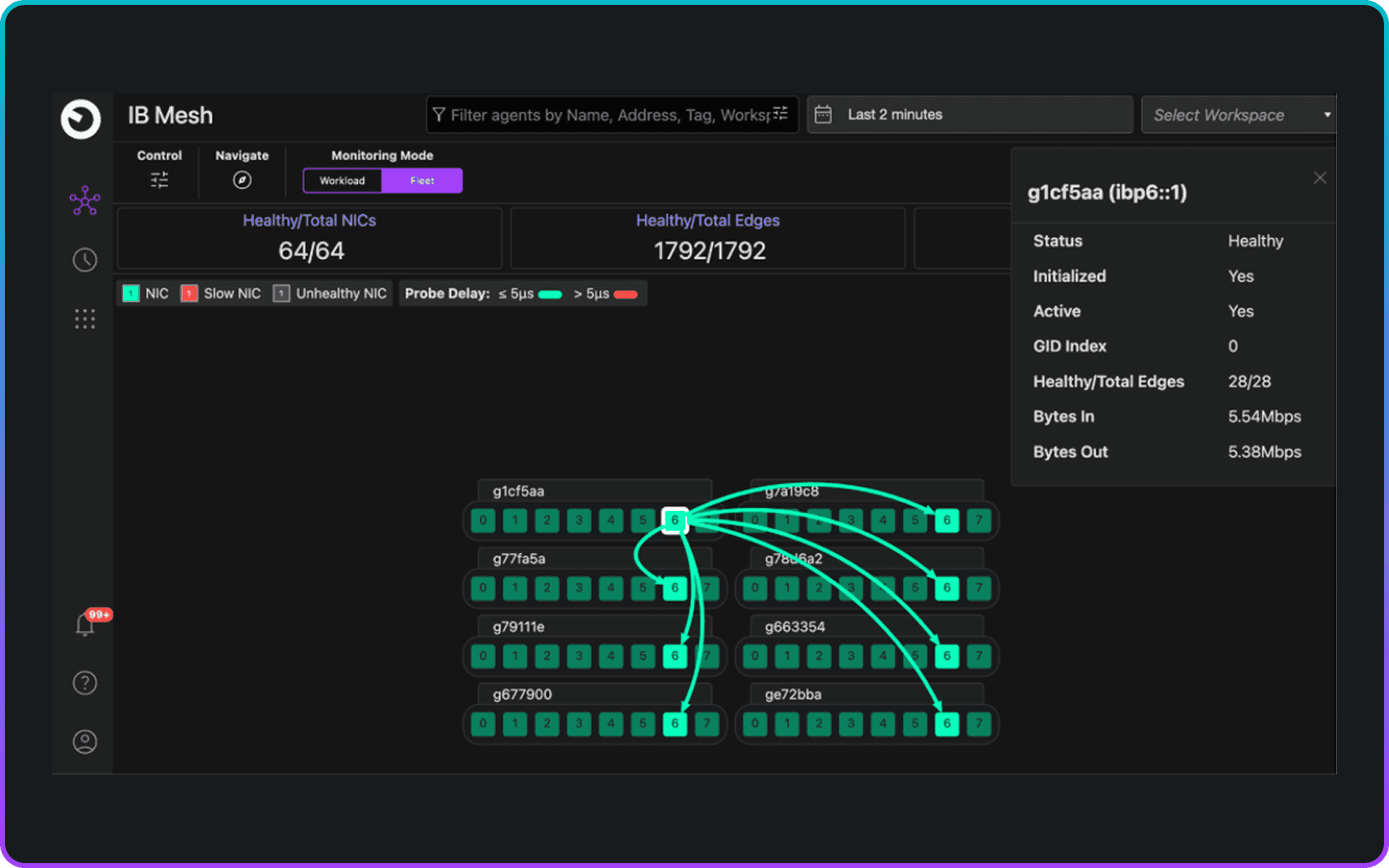The height and width of the screenshot is (868, 1389).
Task: Open the help question mark icon
Action: pyautogui.click(x=84, y=683)
